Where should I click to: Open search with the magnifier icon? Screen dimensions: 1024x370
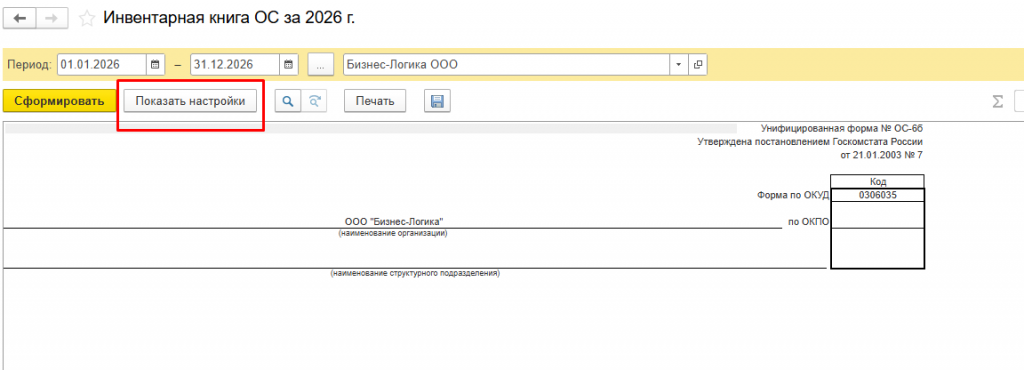pos(287,101)
